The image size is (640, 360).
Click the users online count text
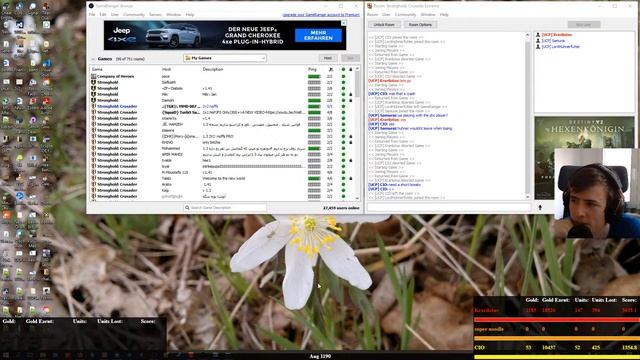tap(341, 208)
